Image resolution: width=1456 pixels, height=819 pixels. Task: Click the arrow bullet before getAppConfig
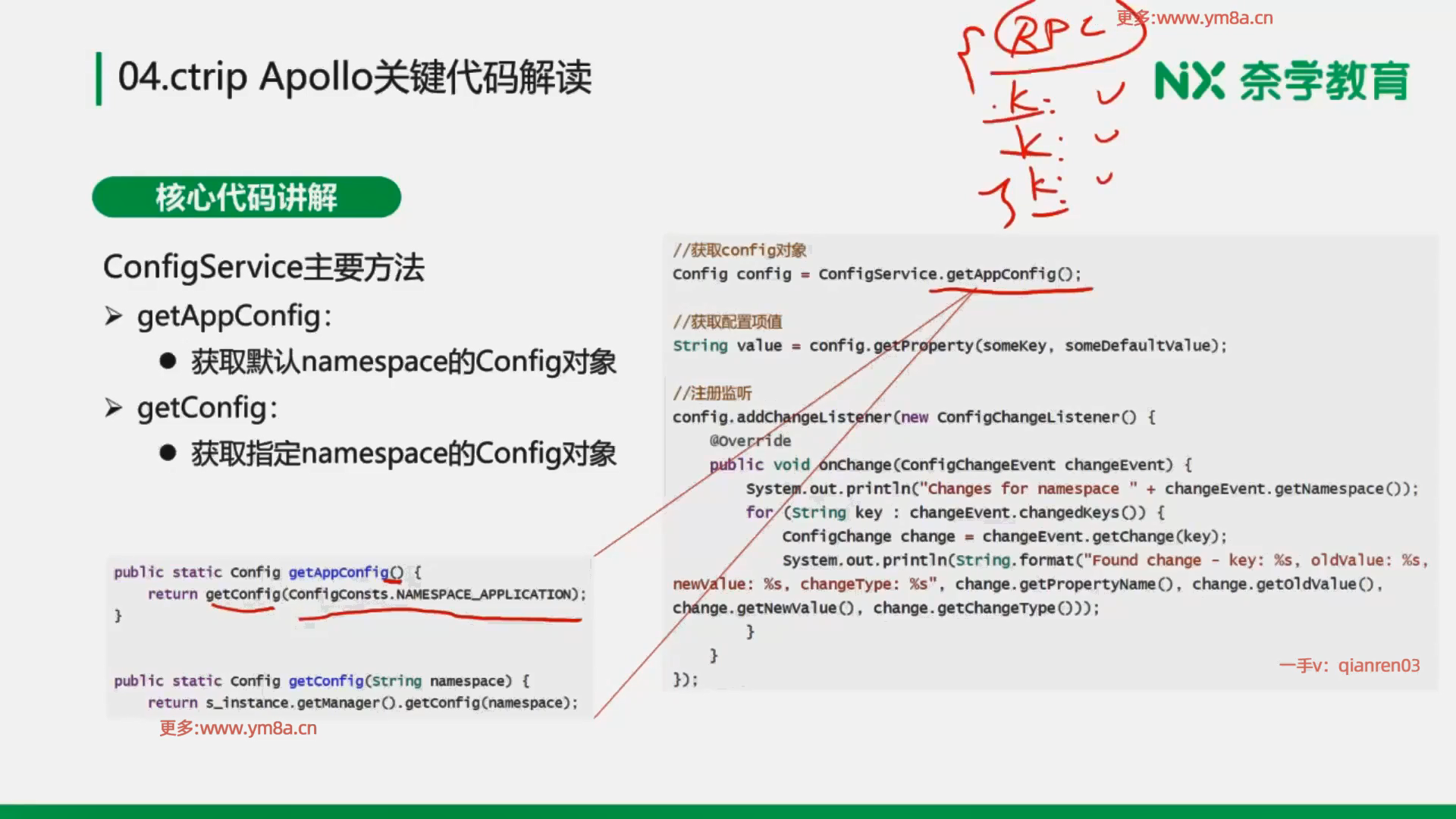click(113, 316)
